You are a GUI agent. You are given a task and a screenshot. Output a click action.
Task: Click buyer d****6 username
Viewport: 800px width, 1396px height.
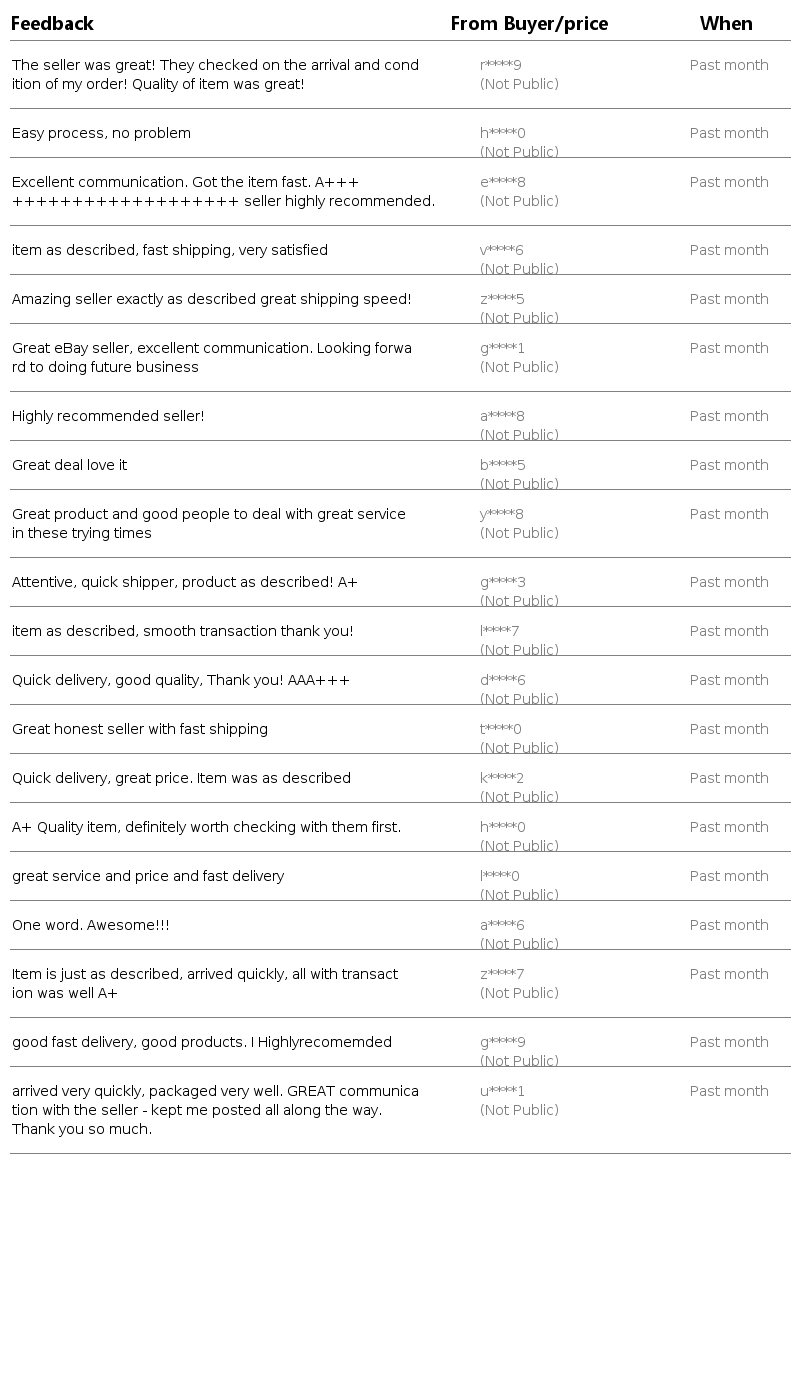[x=502, y=681]
